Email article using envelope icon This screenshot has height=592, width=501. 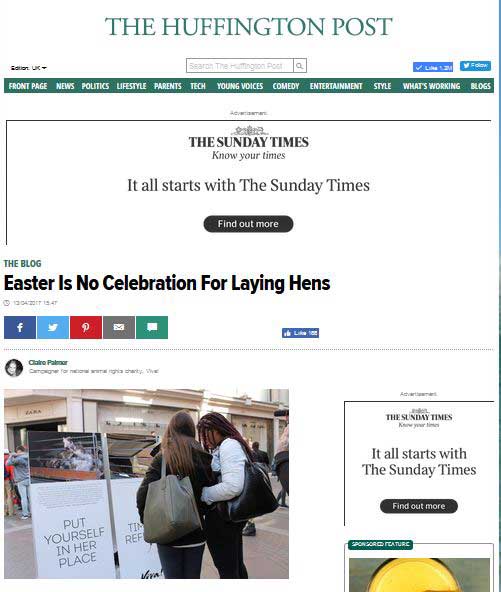coord(119,327)
